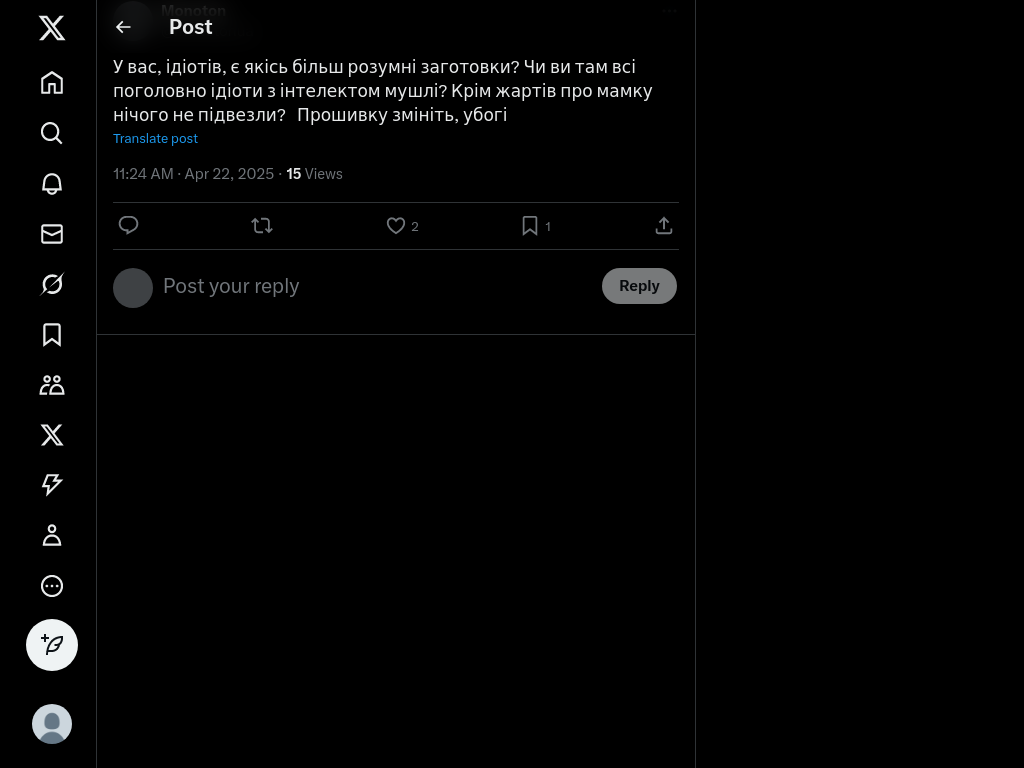Open Bookmarks in the sidebar
Image resolution: width=1024 pixels, height=768 pixels.
(x=52, y=335)
